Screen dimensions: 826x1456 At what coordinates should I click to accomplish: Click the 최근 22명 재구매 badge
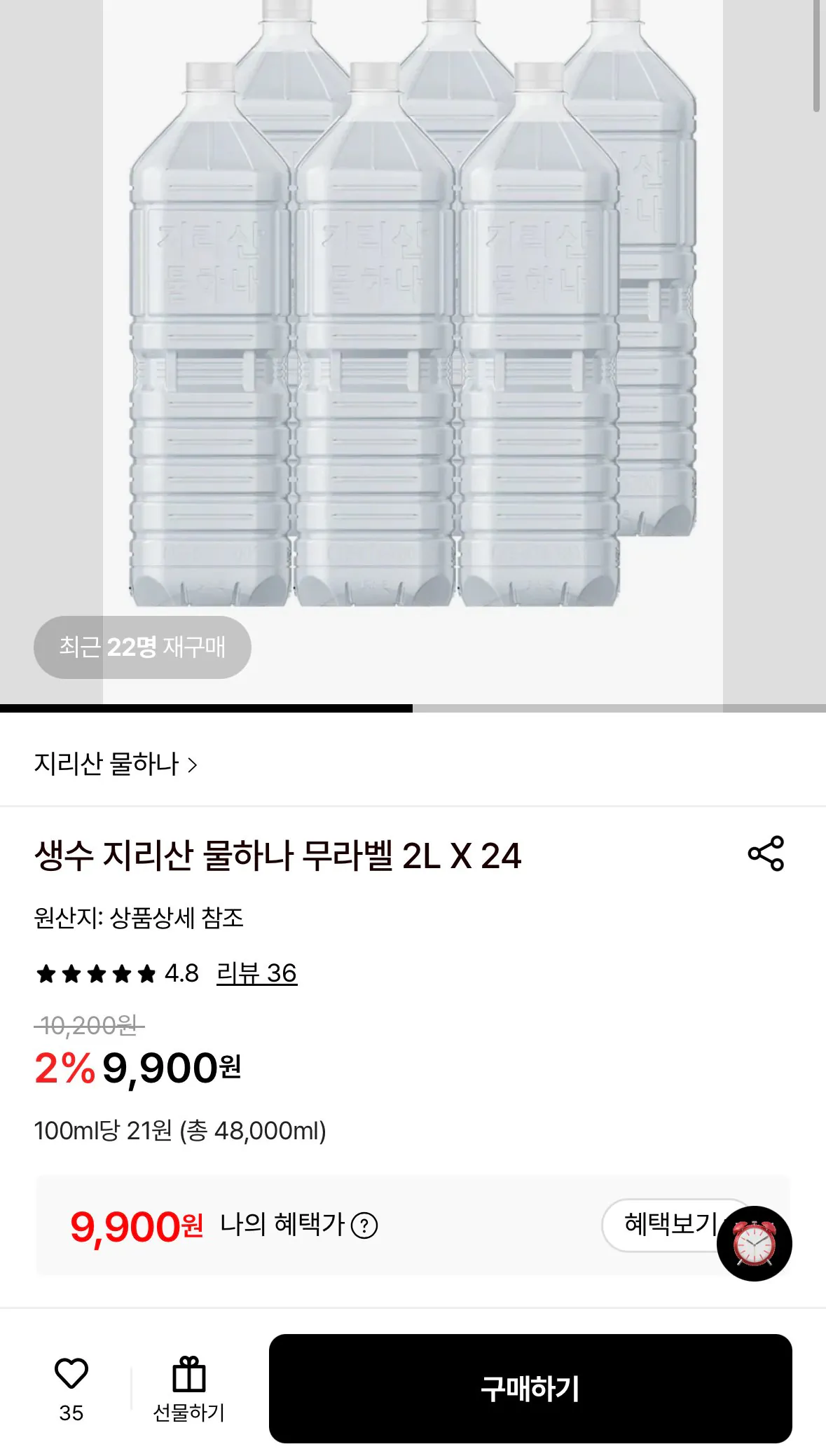[x=142, y=647]
